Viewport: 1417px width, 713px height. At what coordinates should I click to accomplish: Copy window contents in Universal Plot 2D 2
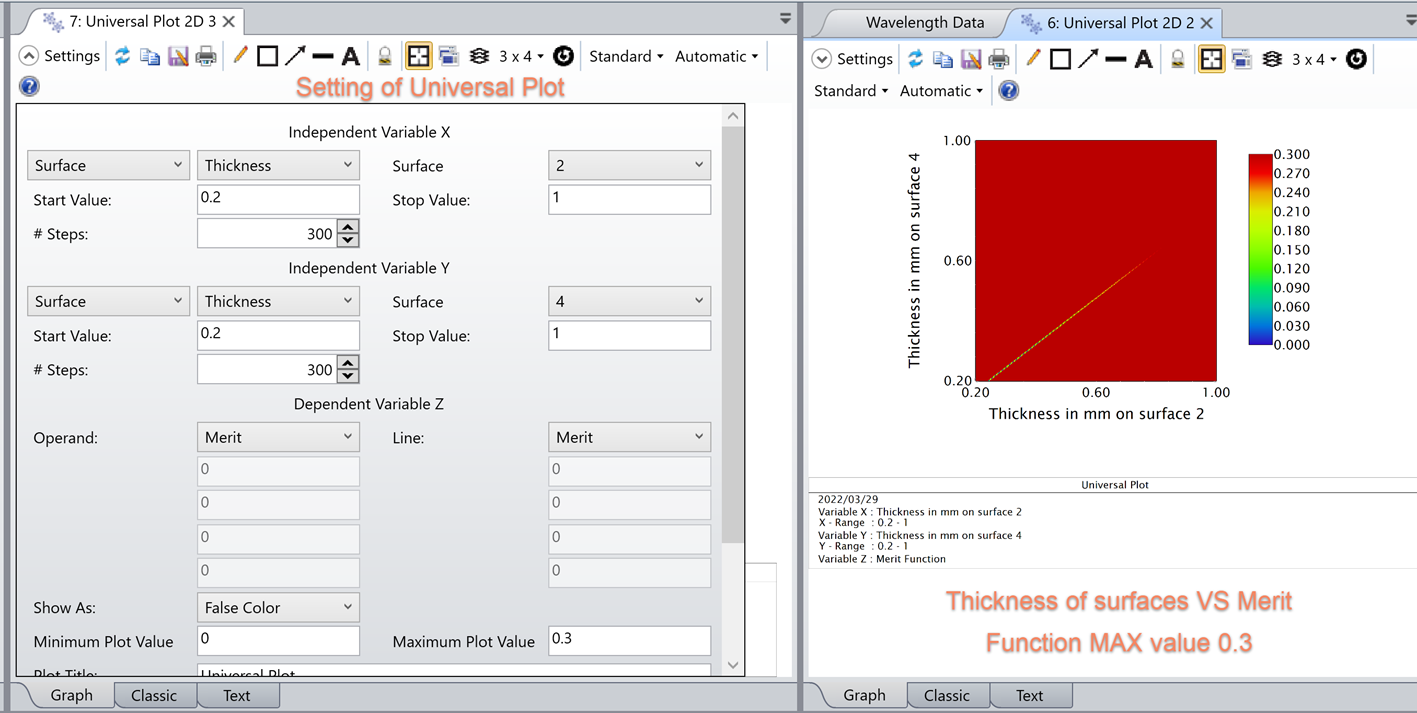point(943,59)
